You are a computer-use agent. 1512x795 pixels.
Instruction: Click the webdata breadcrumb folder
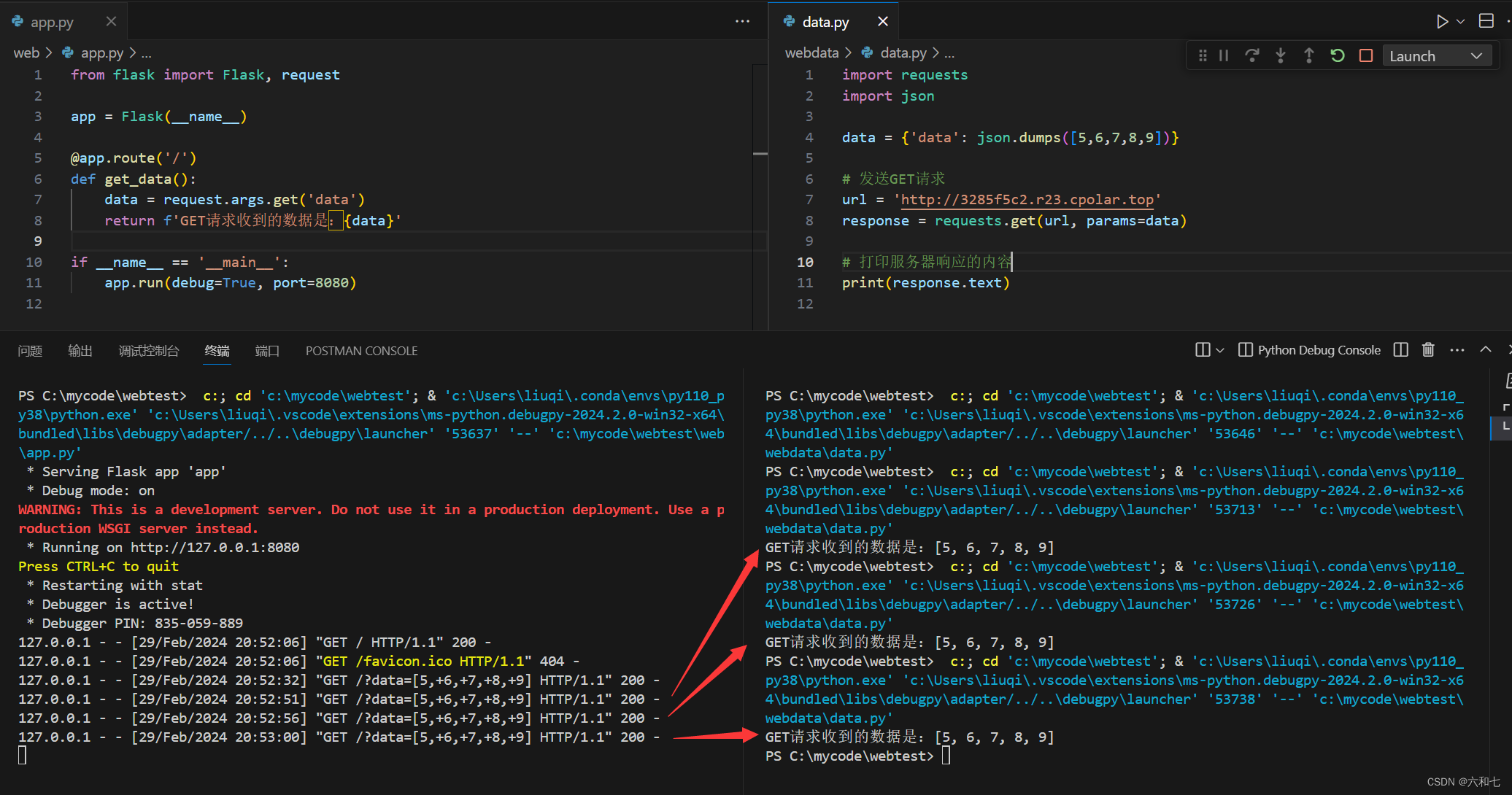(x=811, y=53)
